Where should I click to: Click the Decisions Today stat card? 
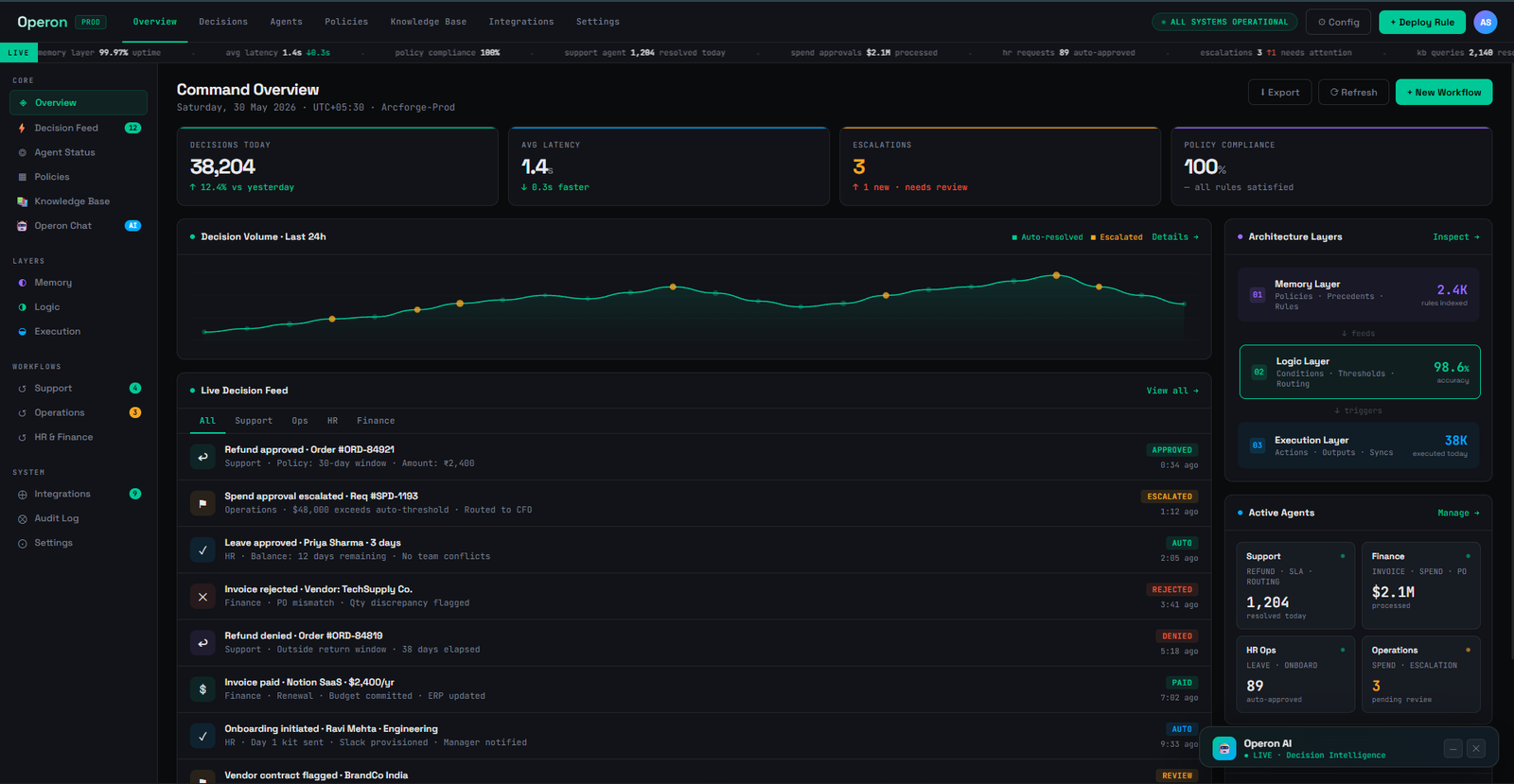tap(338, 166)
